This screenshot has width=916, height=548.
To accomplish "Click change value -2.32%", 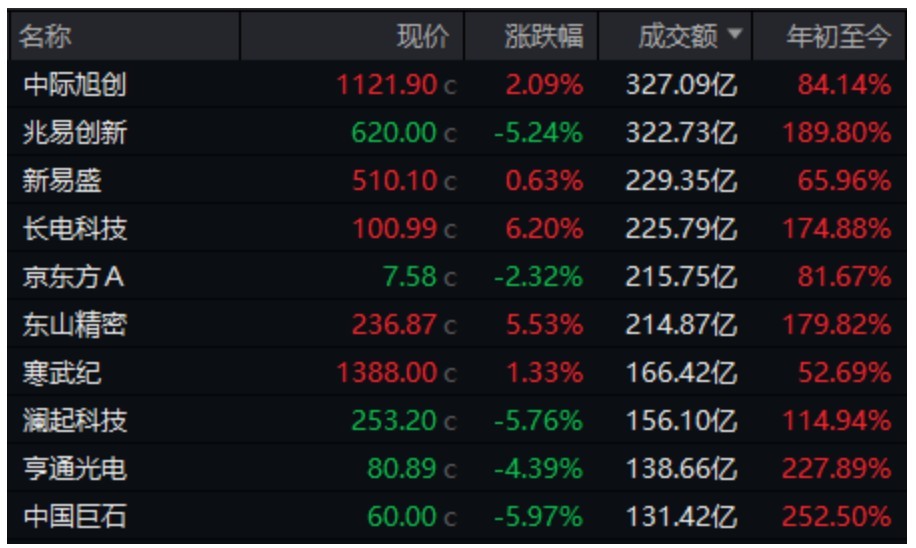I will (x=539, y=276).
